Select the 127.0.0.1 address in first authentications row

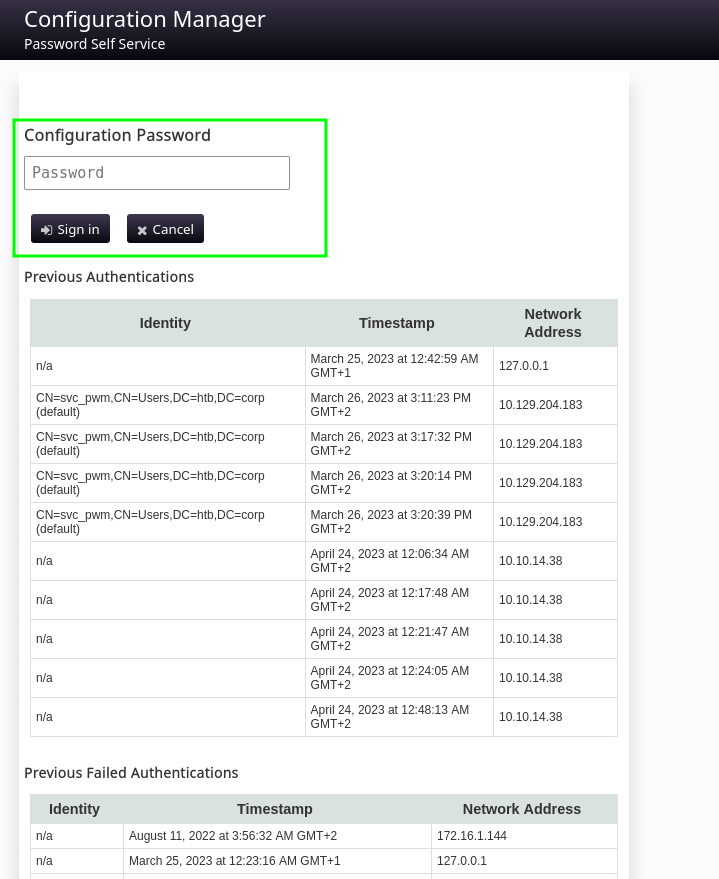[x=524, y=366]
